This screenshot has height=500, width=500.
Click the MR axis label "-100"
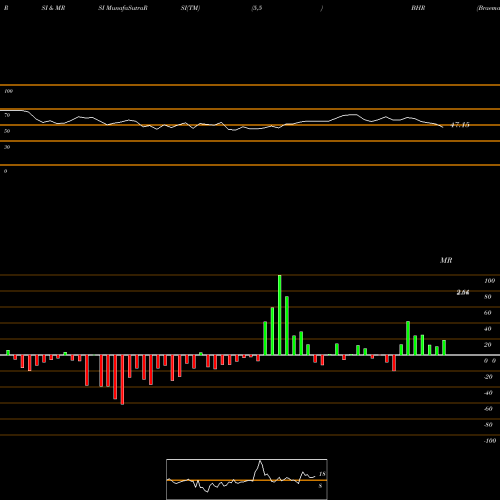(x=490, y=441)
